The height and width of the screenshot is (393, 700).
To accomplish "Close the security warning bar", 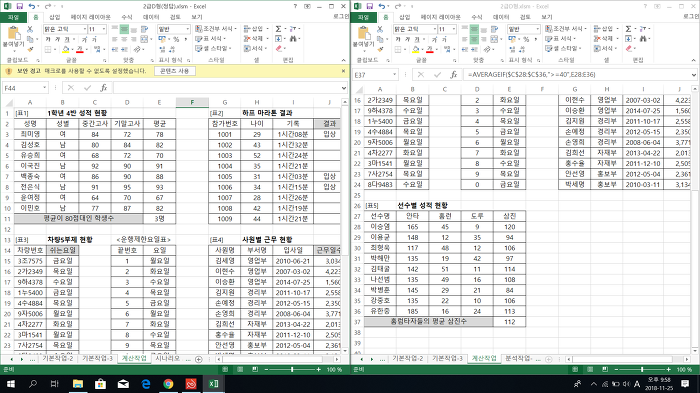I will [343, 71].
